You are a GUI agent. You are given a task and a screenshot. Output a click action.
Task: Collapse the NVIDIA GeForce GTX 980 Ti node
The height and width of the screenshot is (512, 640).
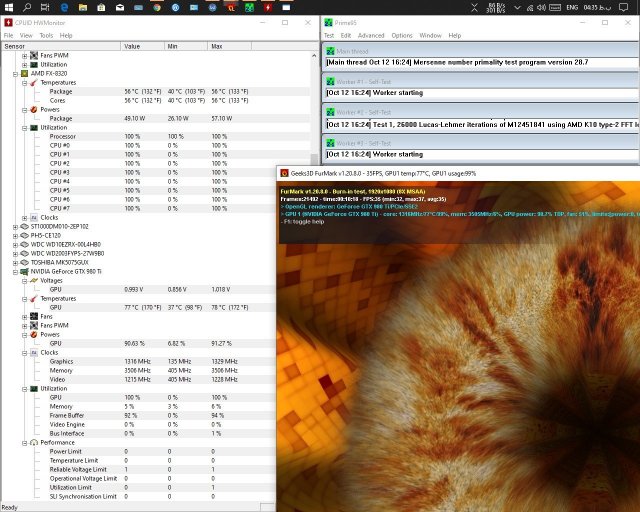[x=14, y=271]
